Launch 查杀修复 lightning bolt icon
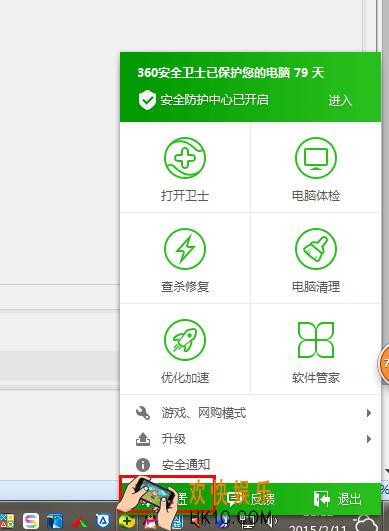Viewport: 389px width, 531px height. click(185, 249)
